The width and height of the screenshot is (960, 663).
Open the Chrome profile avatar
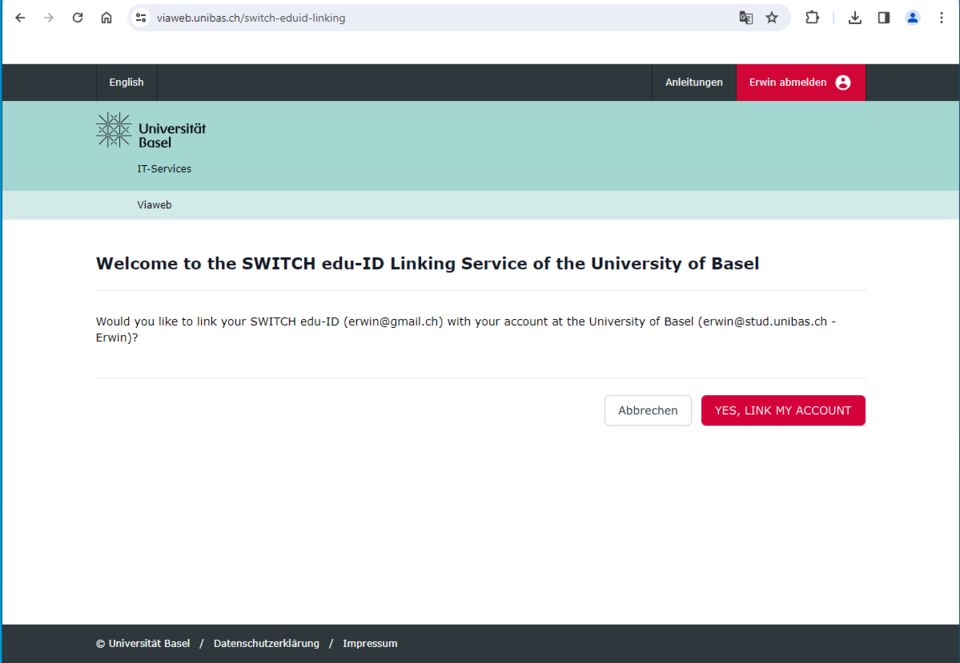pos(912,18)
